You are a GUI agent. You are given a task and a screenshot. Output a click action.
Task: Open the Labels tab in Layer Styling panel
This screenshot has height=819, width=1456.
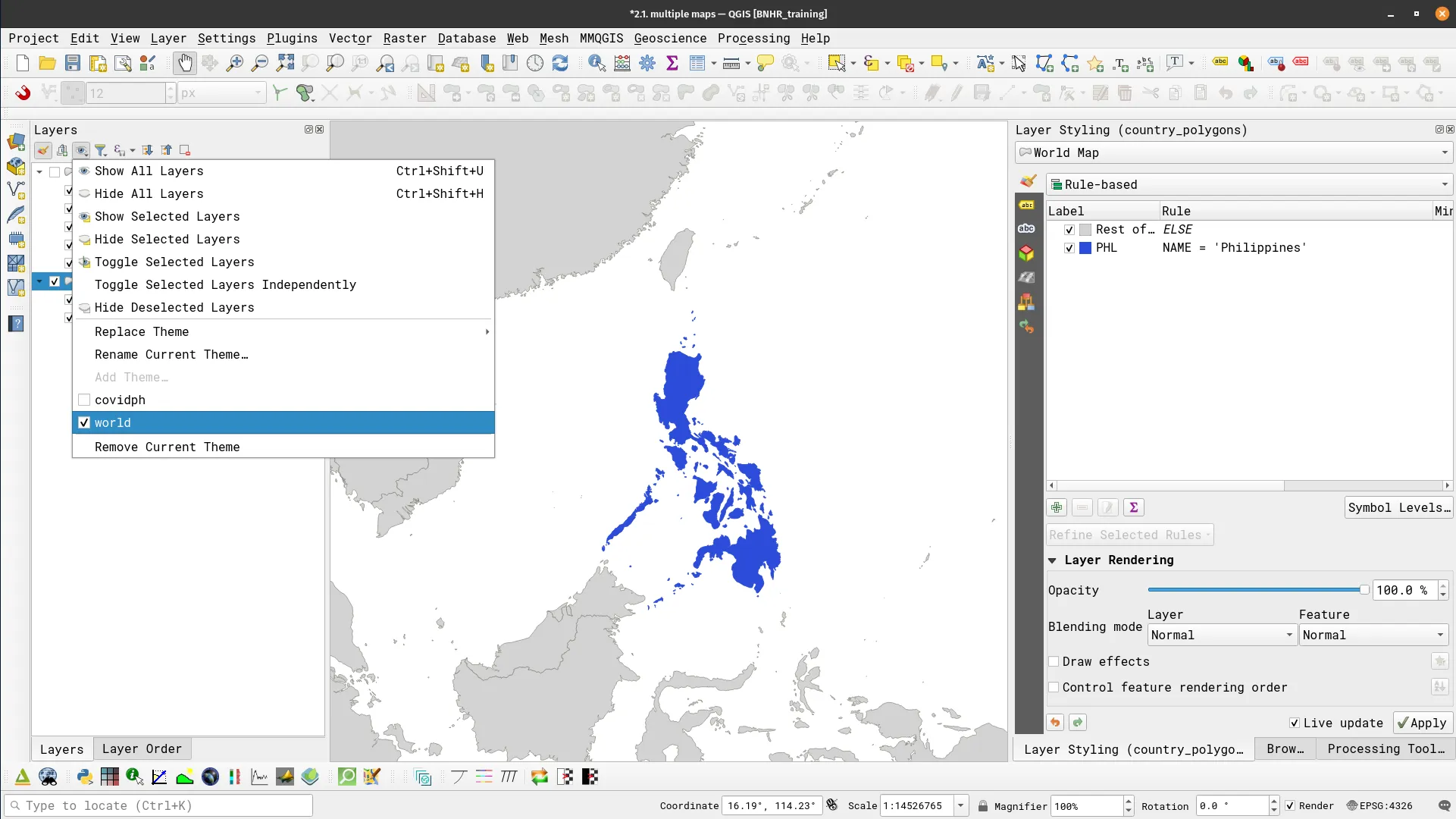(1027, 205)
